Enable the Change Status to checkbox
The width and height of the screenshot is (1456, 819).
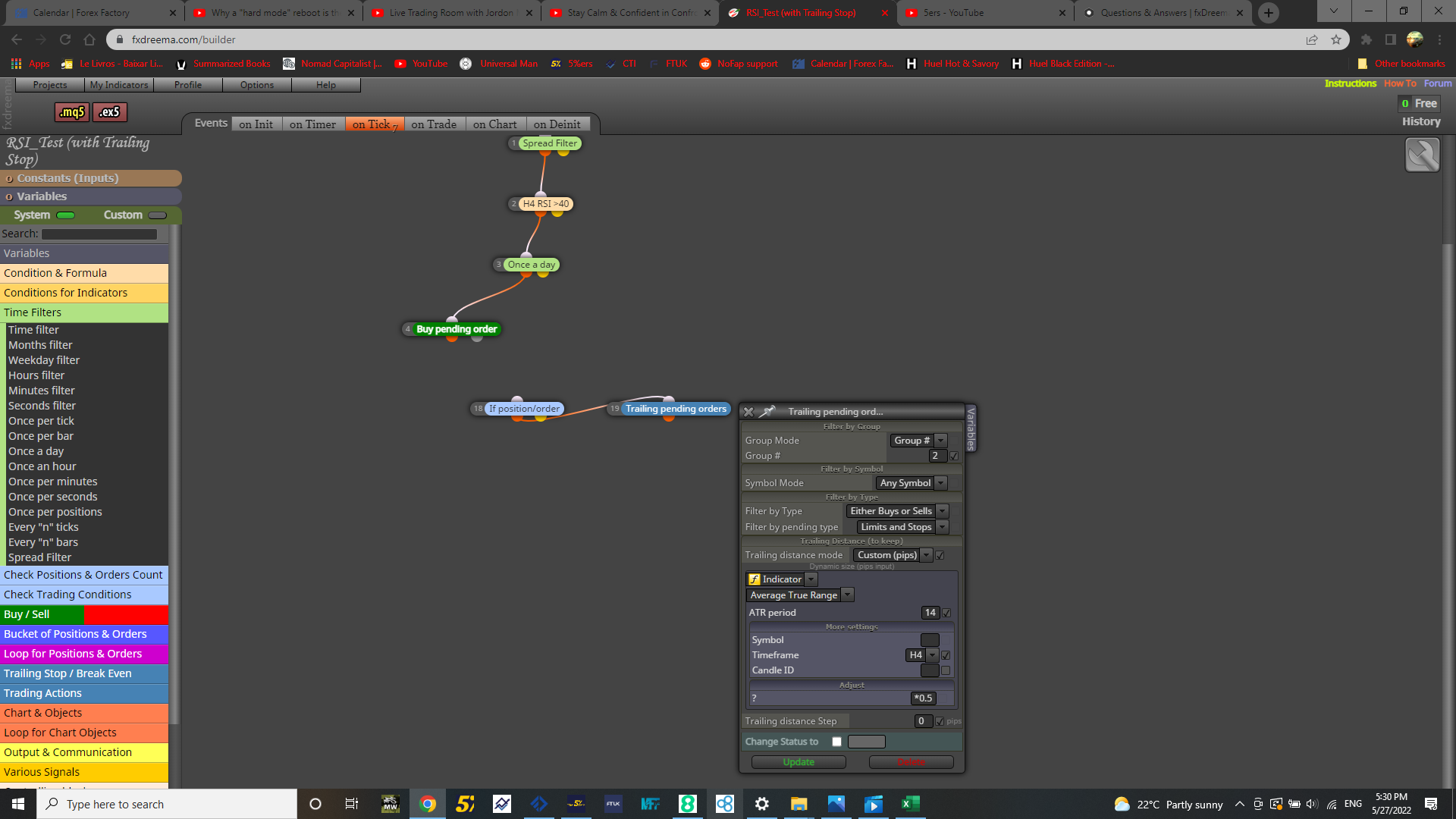pos(836,742)
